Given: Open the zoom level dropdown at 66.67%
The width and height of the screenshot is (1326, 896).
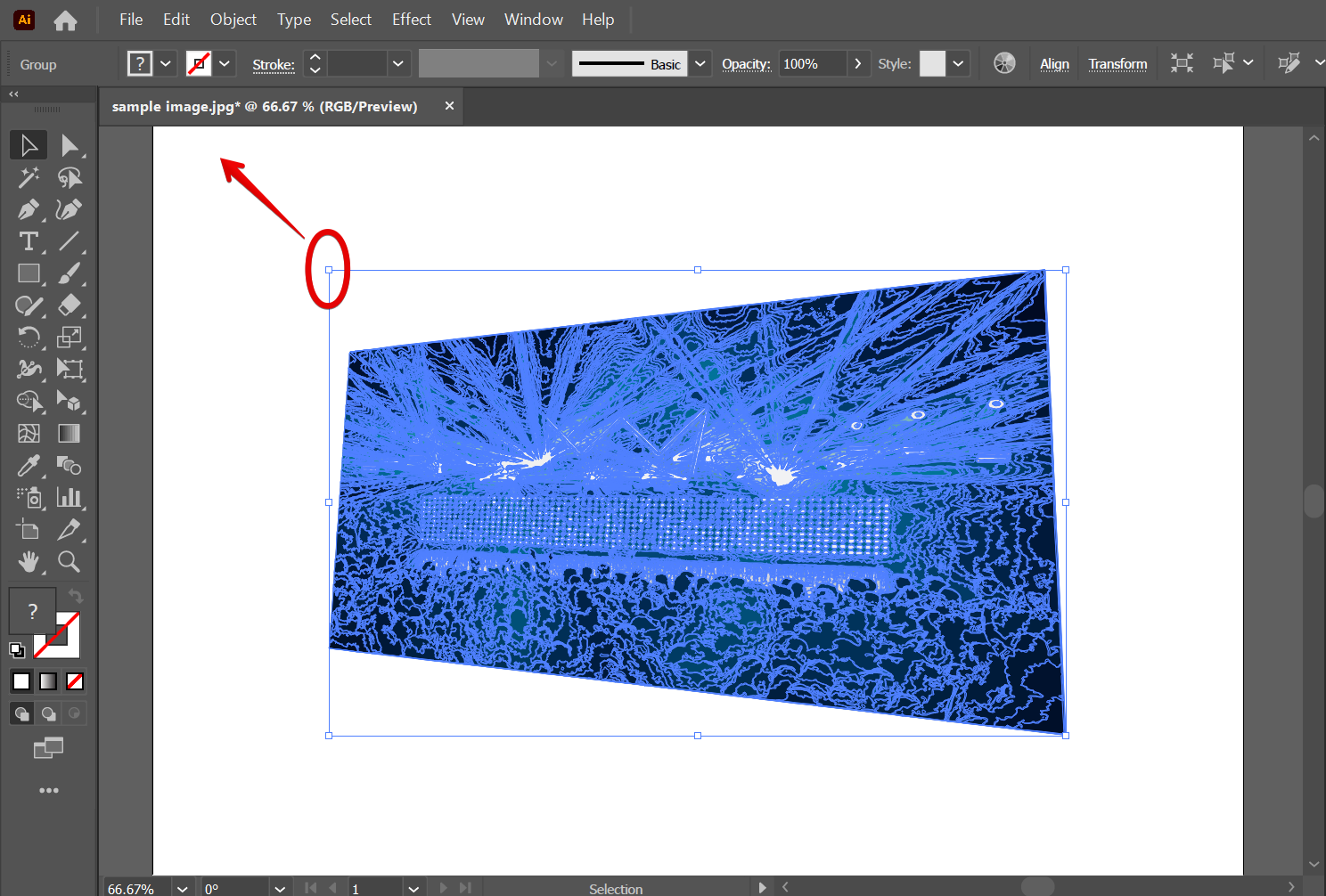Looking at the screenshot, I should [x=183, y=888].
